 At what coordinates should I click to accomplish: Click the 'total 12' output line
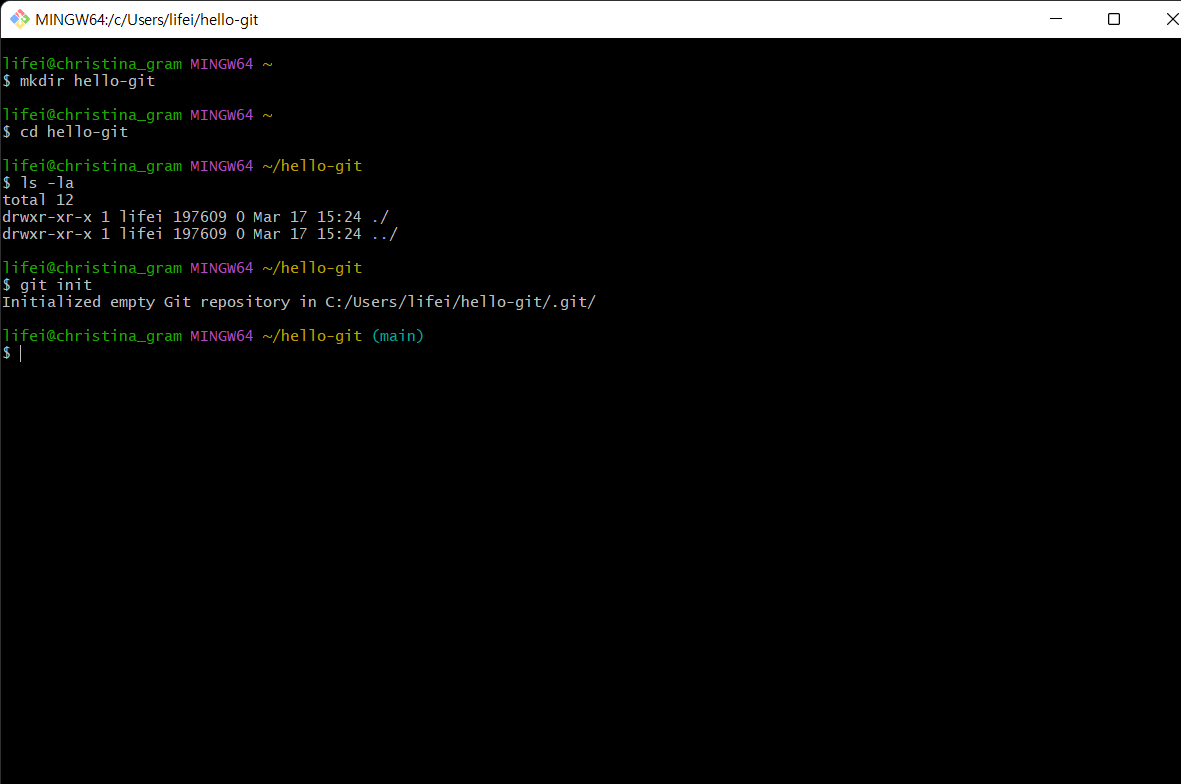tap(38, 200)
